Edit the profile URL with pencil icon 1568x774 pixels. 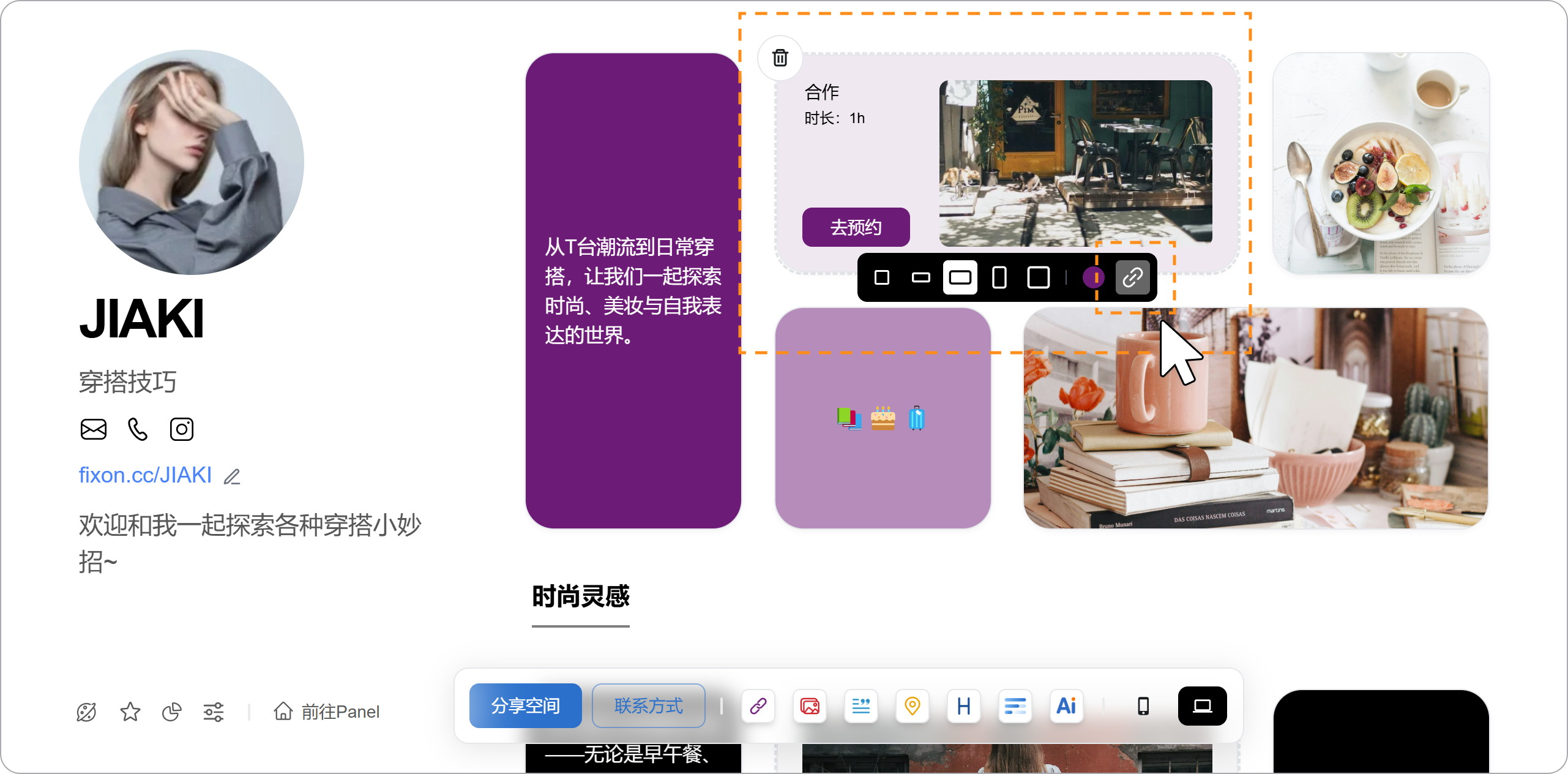point(232,476)
